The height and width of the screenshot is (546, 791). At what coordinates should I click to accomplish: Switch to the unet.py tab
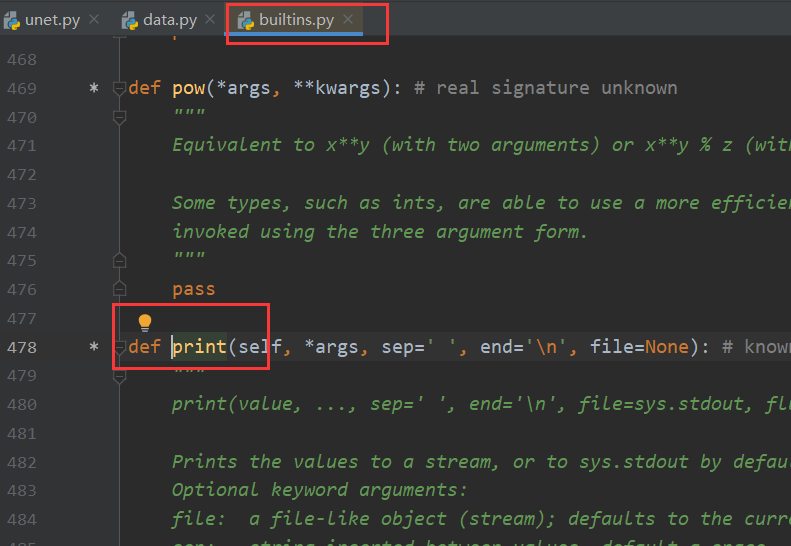pyautogui.click(x=52, y=20)
